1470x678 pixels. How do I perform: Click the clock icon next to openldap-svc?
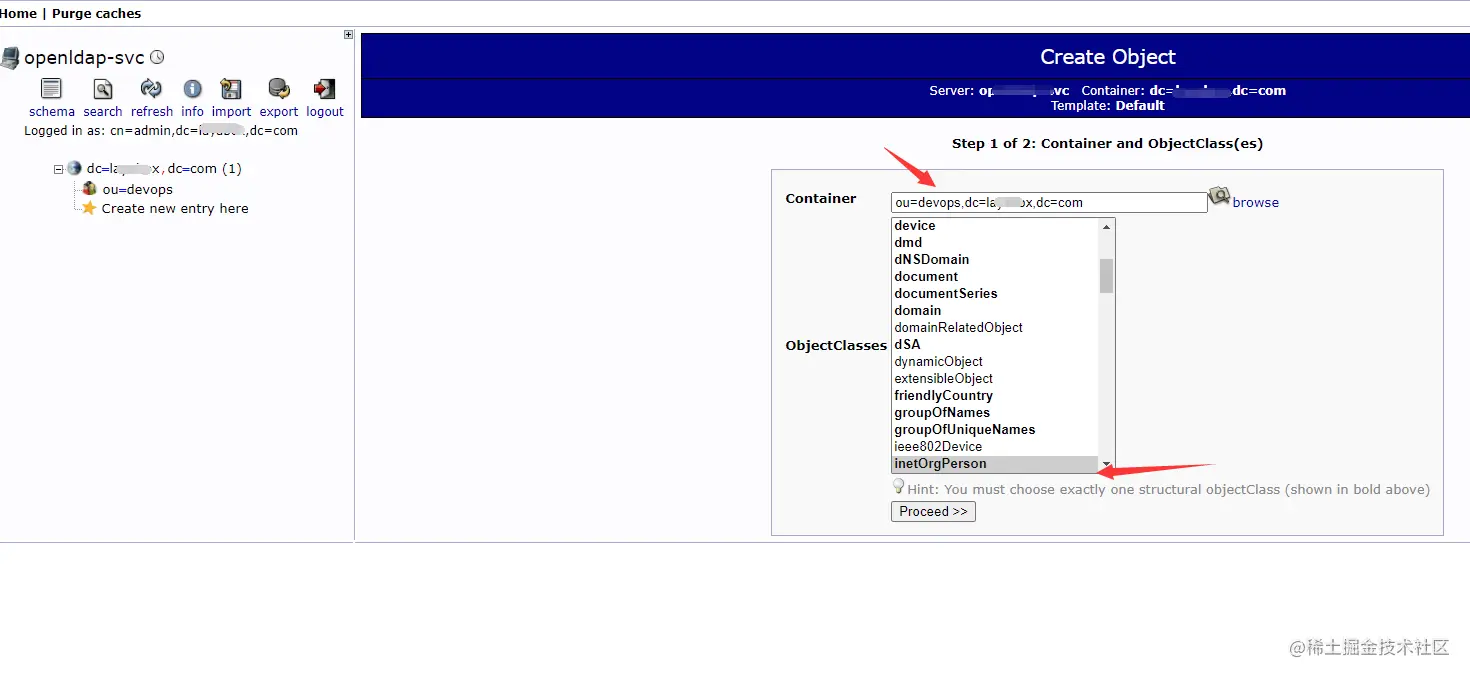(157, 58)
